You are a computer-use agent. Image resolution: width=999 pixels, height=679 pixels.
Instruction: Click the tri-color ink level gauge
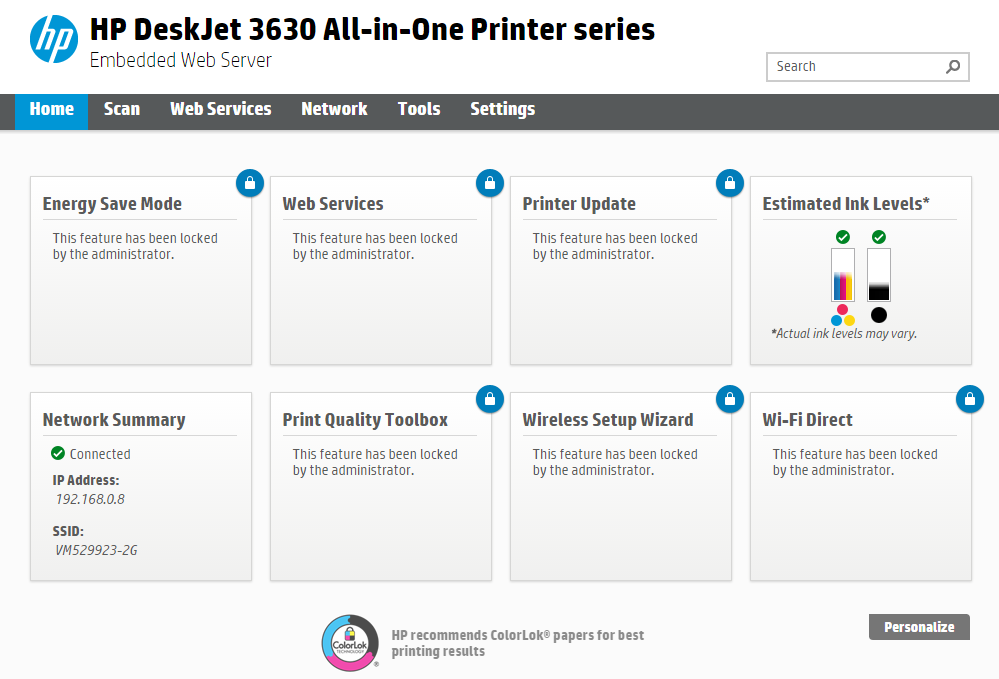[843, 275]
